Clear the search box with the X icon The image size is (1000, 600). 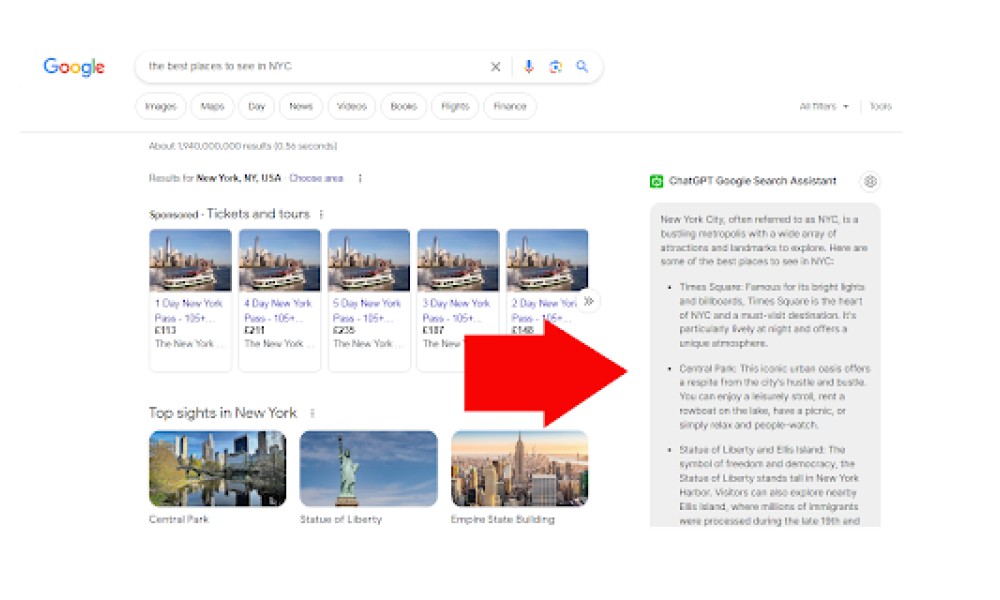click(496, 66)
